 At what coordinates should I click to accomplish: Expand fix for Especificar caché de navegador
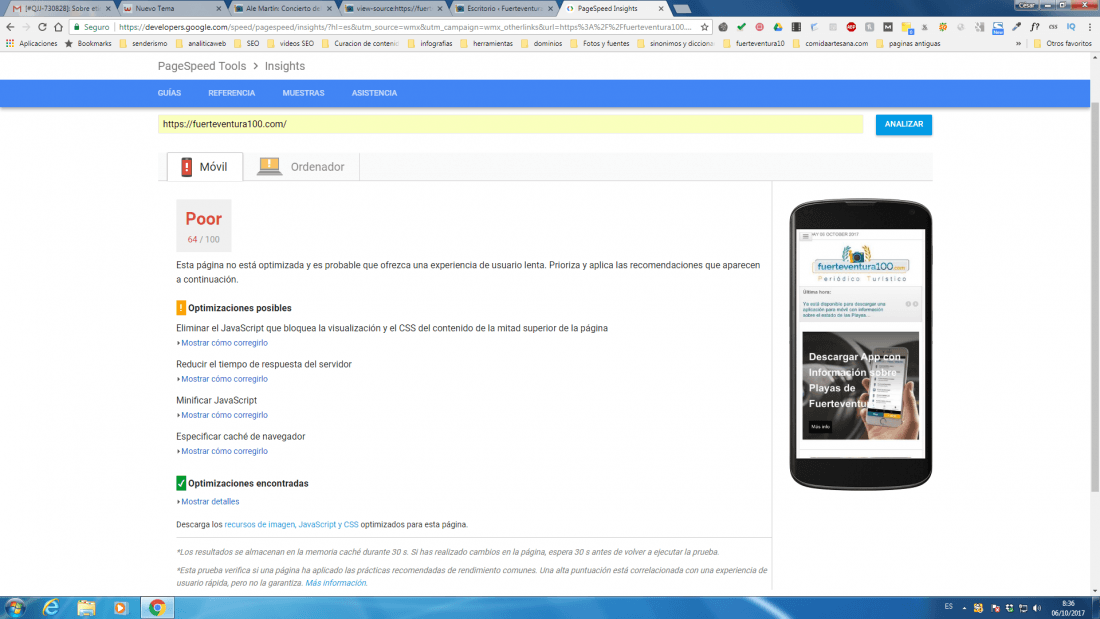click(224, 451)
